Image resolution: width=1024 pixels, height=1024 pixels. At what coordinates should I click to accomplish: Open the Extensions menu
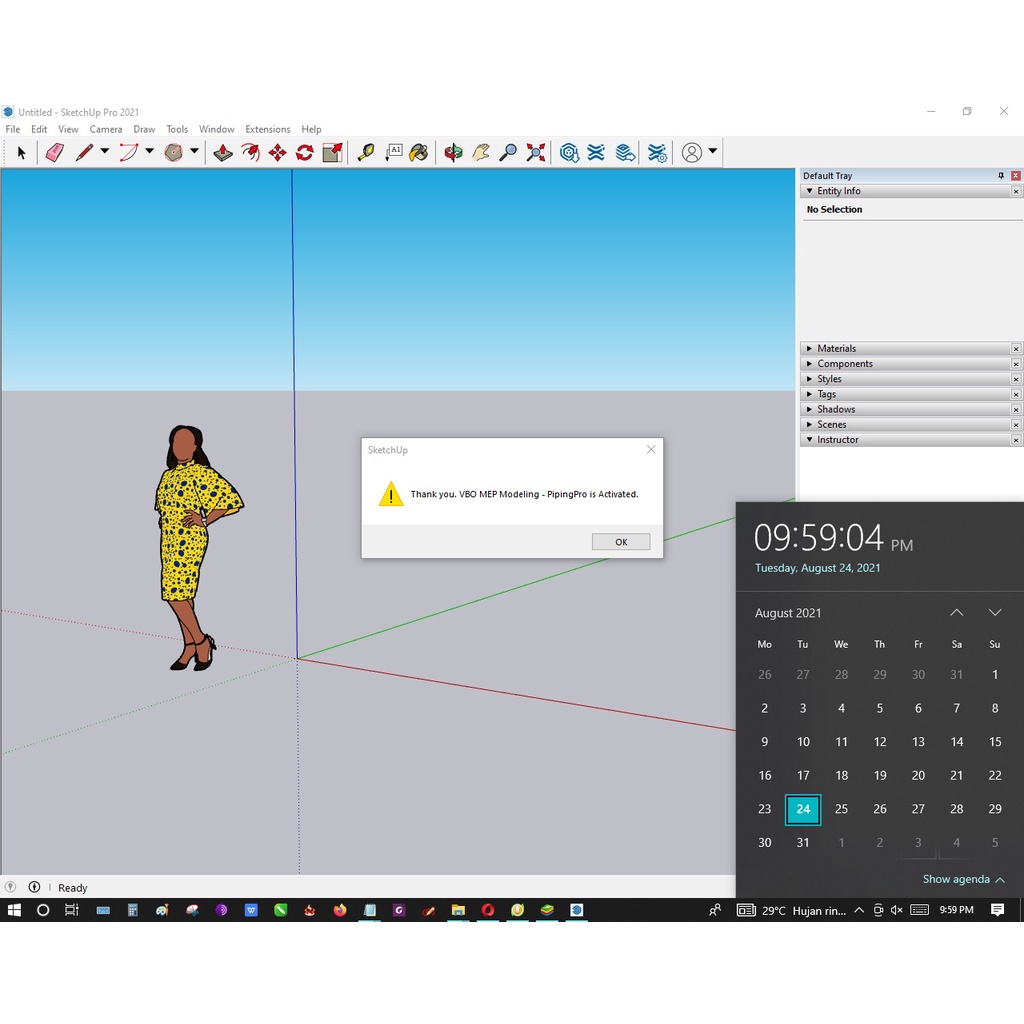tap(267, 129)
